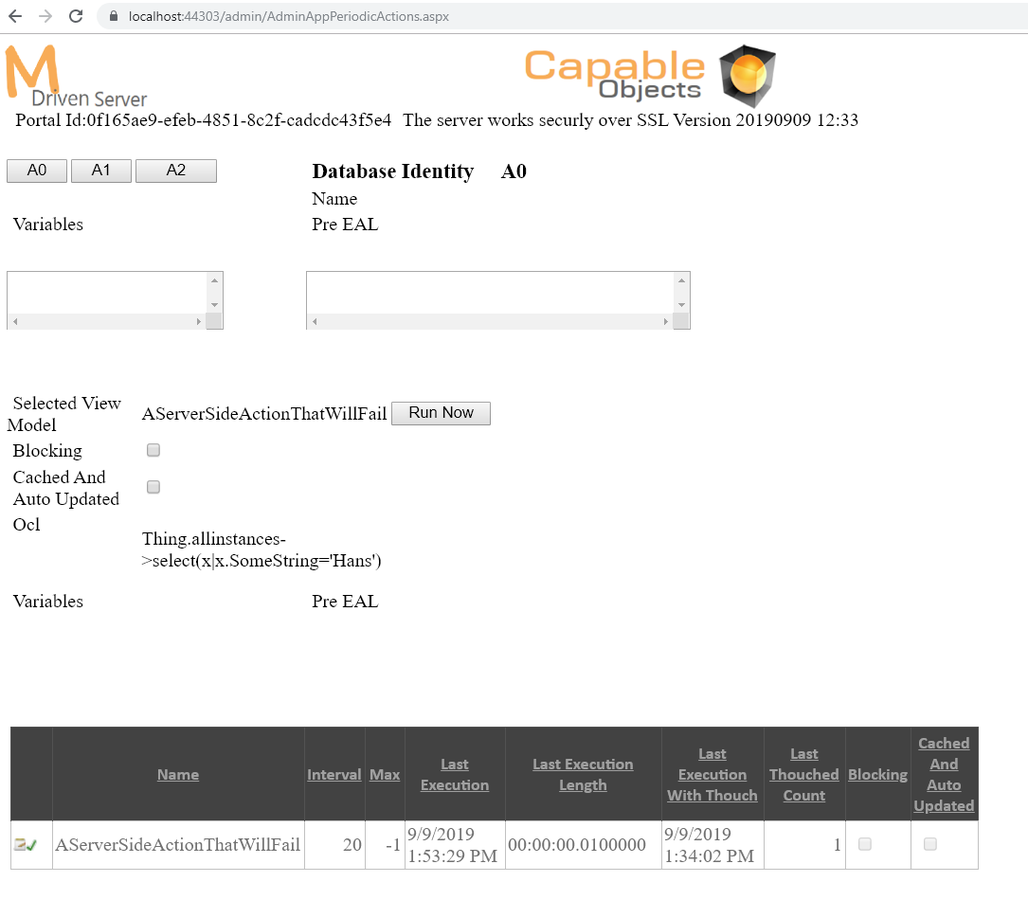Sort by Last Execution Length column
This screenshot has height=900, width=1028.
583,774
